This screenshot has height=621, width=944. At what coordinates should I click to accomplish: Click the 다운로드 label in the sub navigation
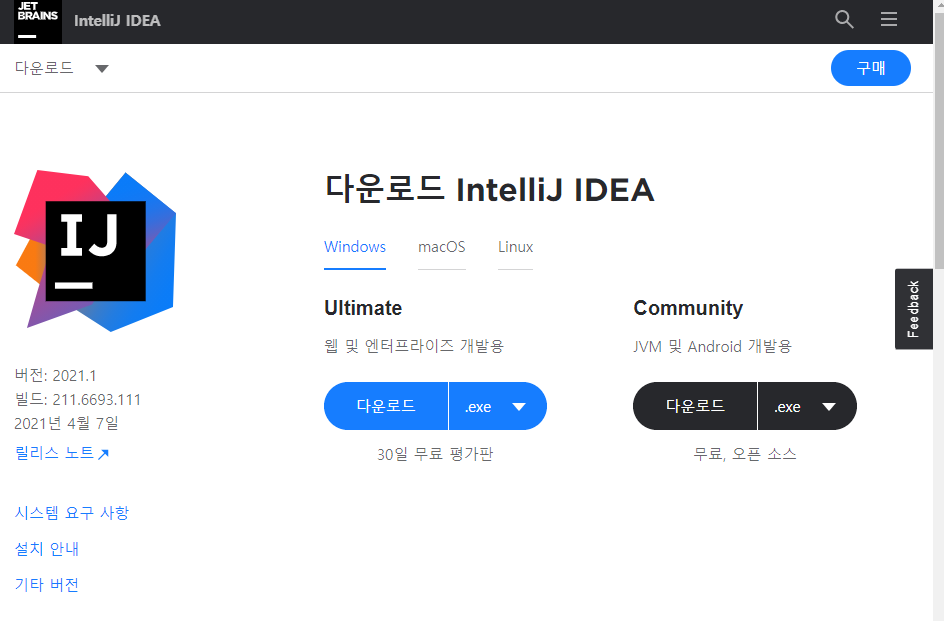[x=44, y=67]
